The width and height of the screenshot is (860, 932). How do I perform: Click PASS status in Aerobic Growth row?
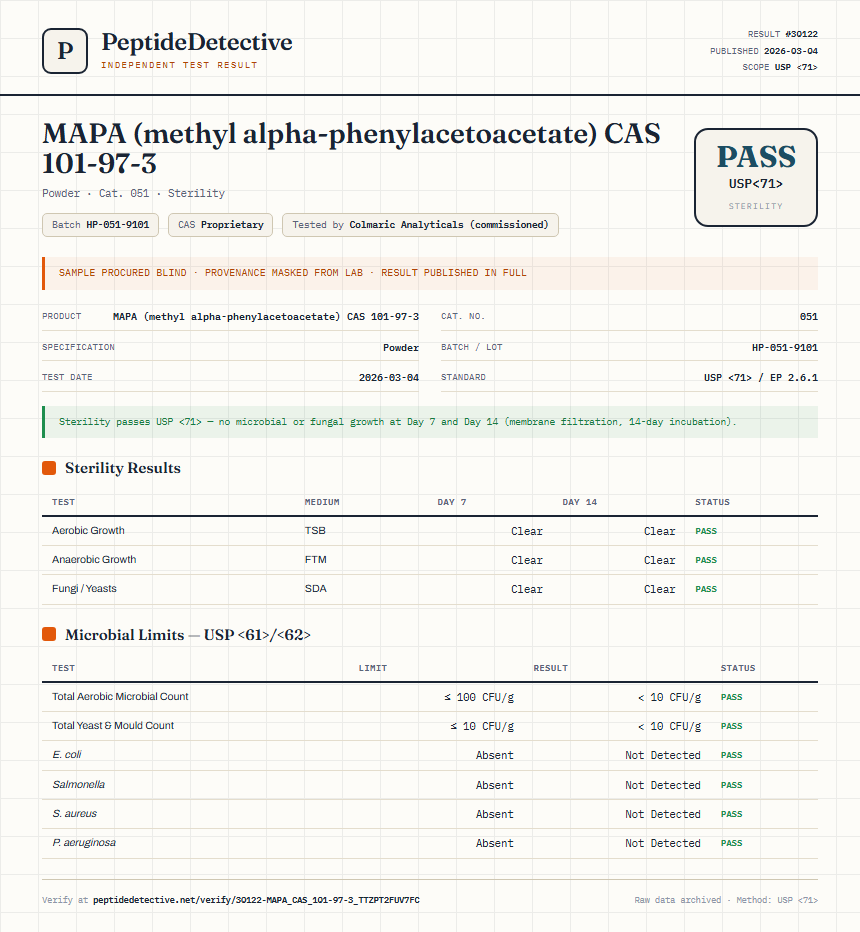[706, 531]
